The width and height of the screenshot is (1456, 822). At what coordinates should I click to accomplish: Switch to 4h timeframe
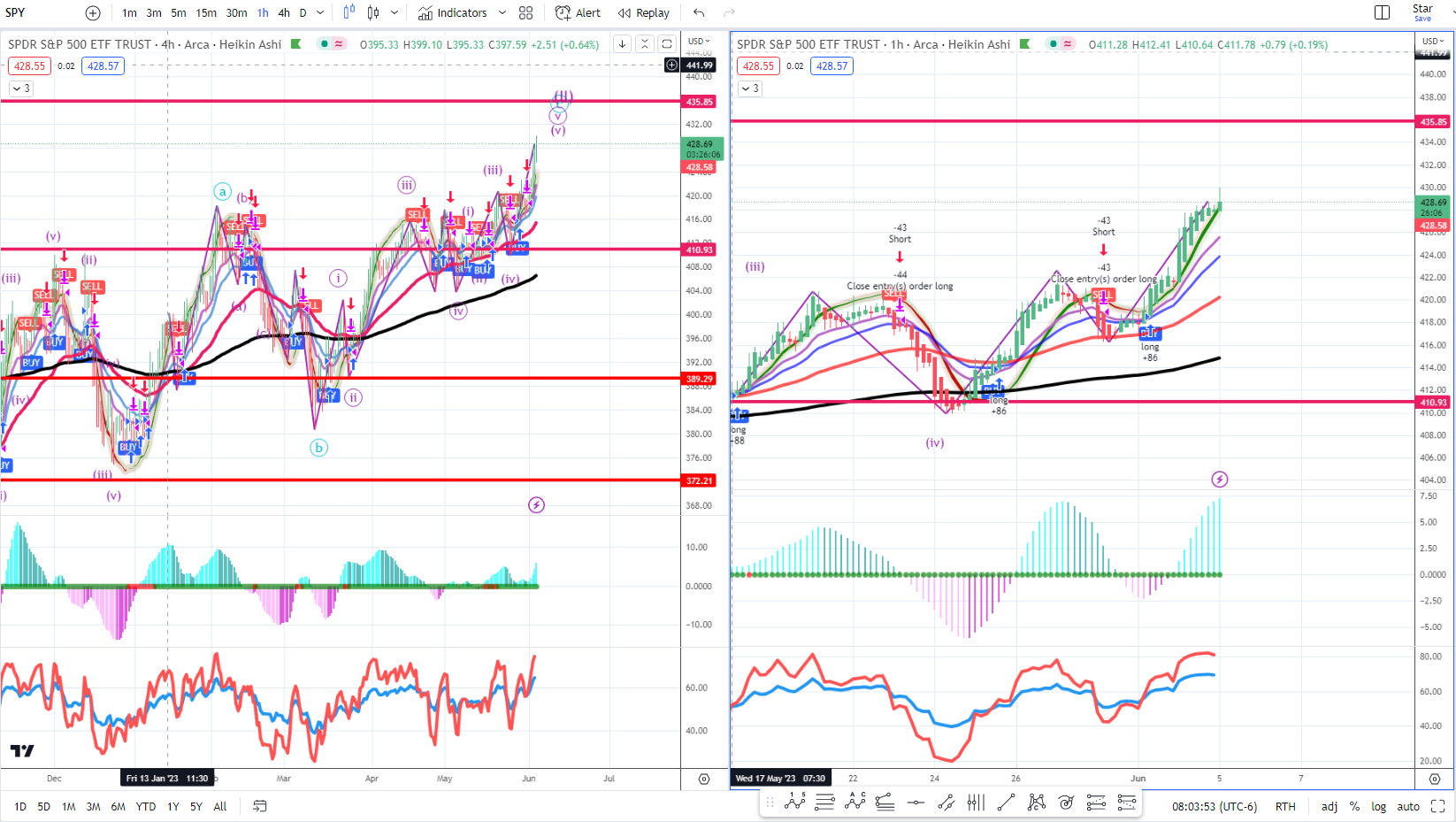[x=284, y=13]
